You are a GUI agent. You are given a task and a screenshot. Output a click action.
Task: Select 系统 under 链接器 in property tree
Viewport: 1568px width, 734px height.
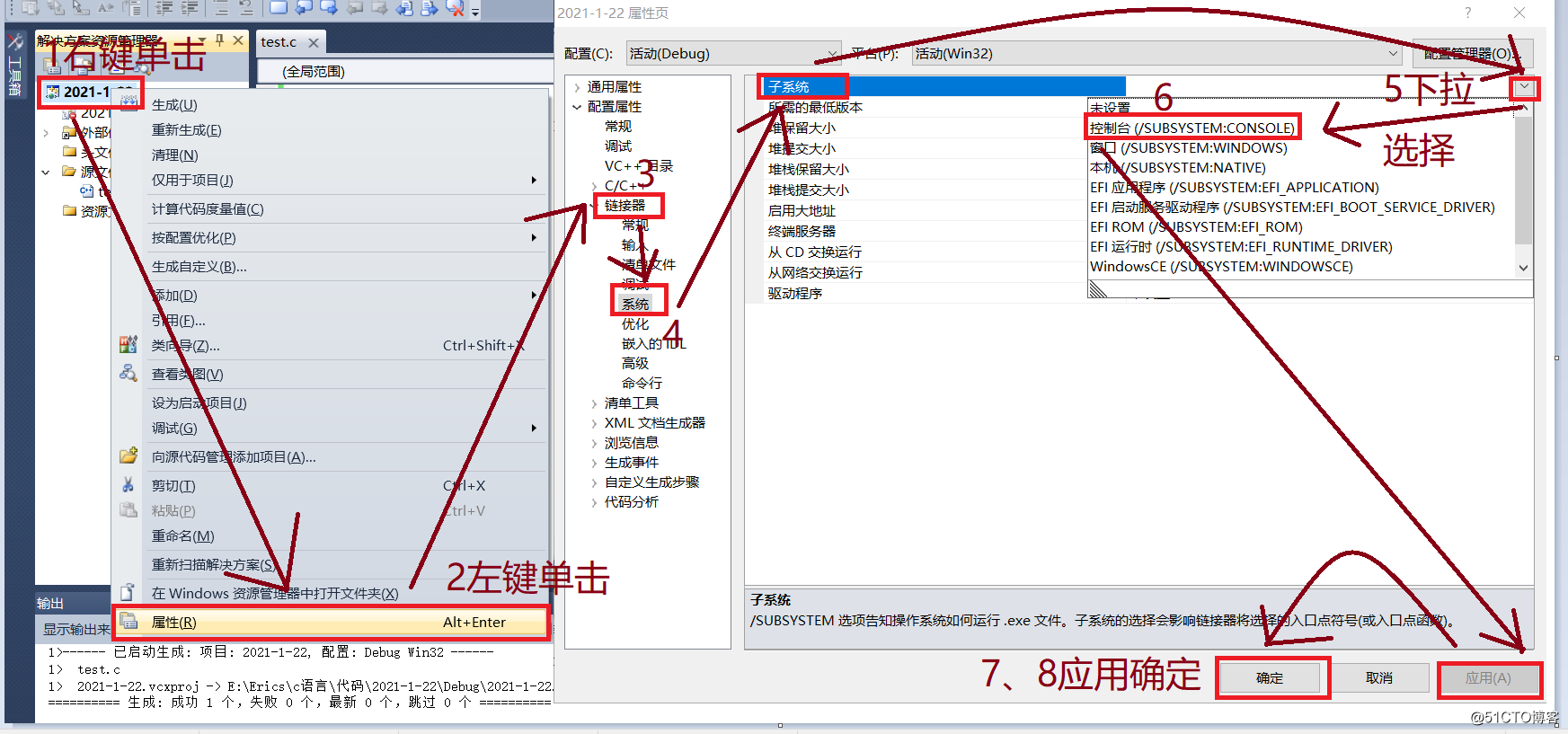(x=635, y=304)
